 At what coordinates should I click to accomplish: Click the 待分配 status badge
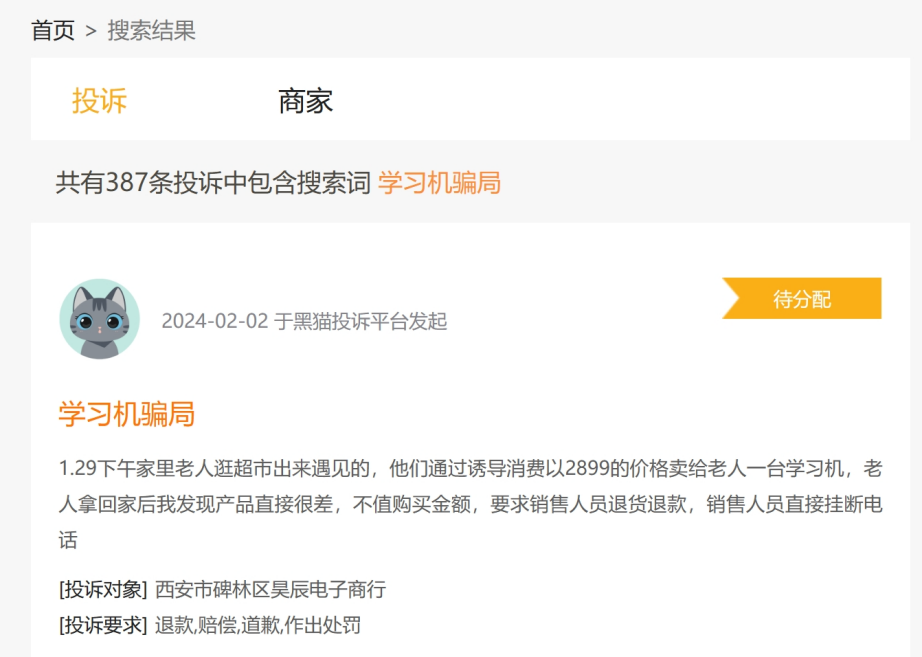(802, 299)
